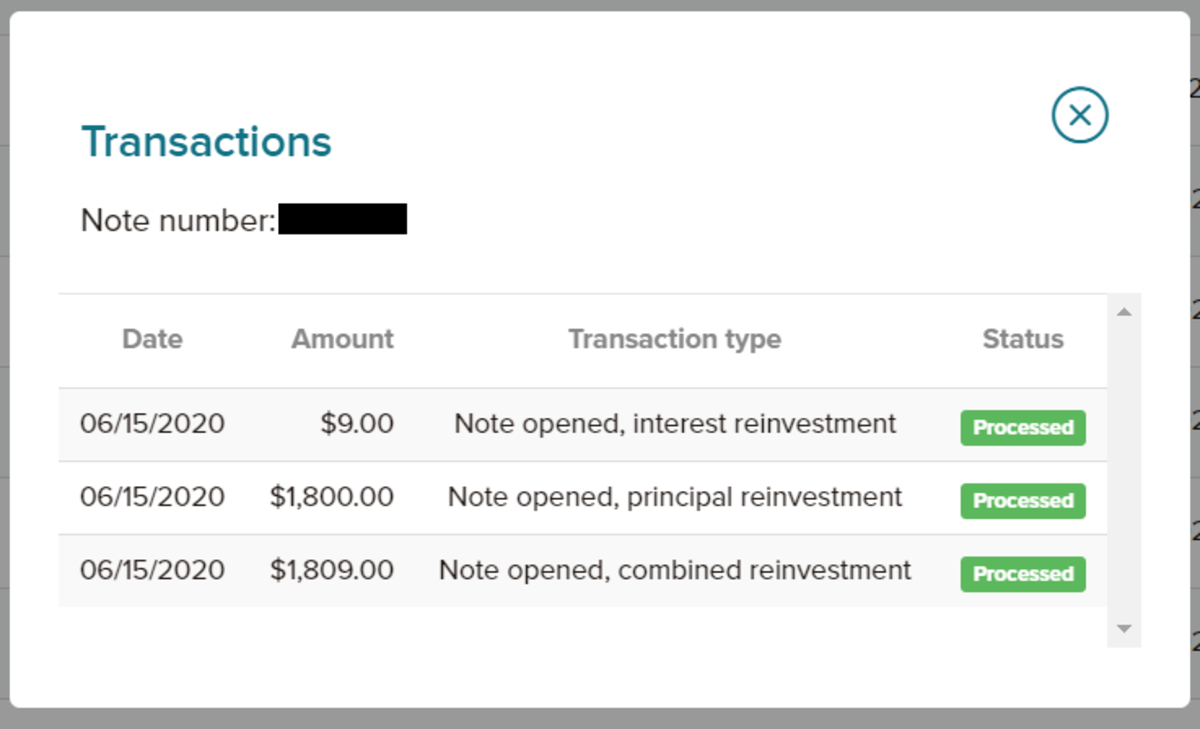Sort by the Date column header
The image size is (1200, 729).
(x=152, y=339)
